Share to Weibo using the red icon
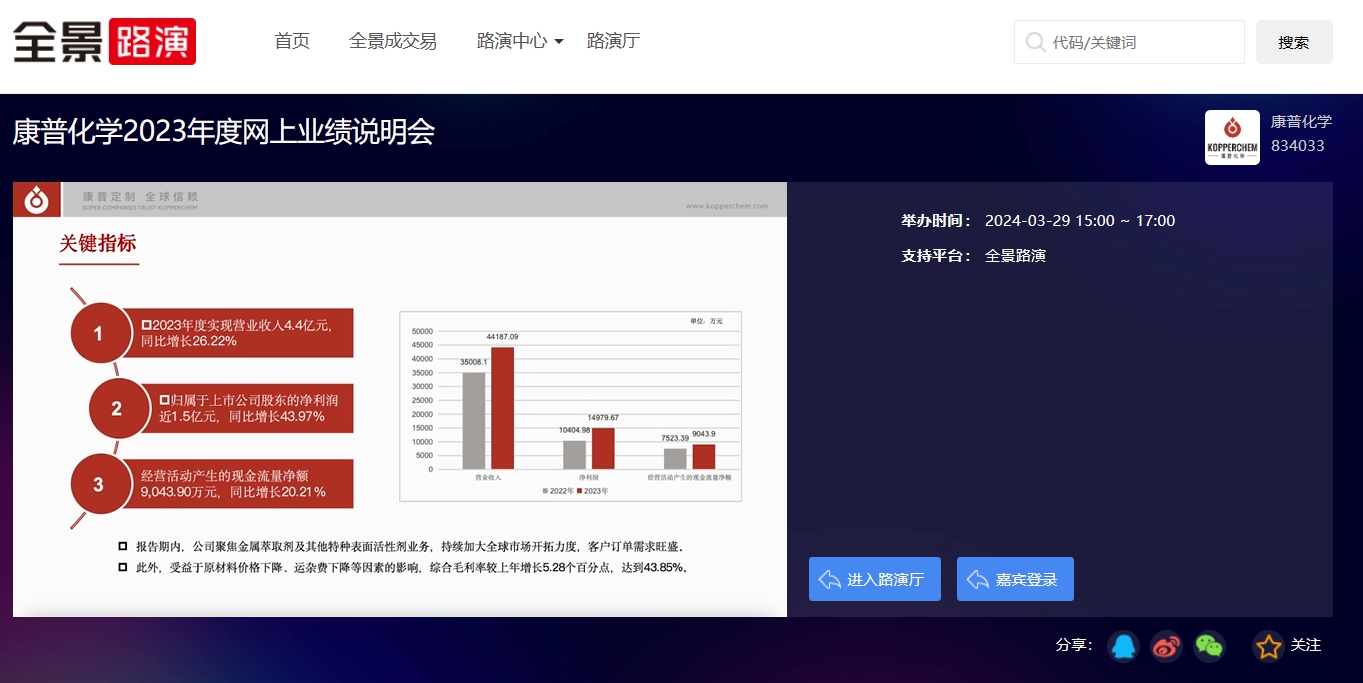This screenshot has height=683, width=1363. click(1166, 646)
